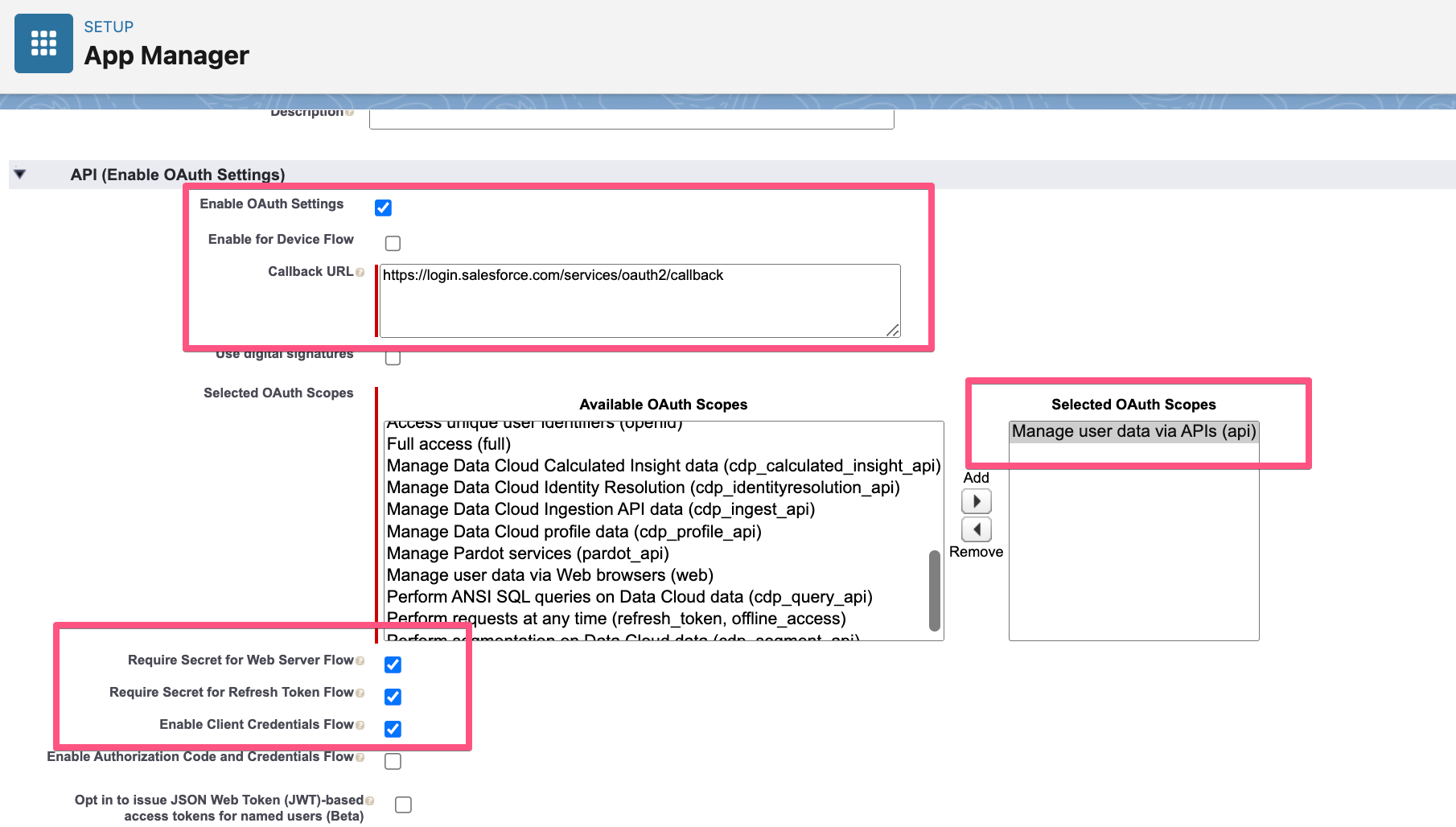The height and width of the screenshot is (827, 1456).
Task: Select the Full access (full) scope
Action: [x=447, y=443]
